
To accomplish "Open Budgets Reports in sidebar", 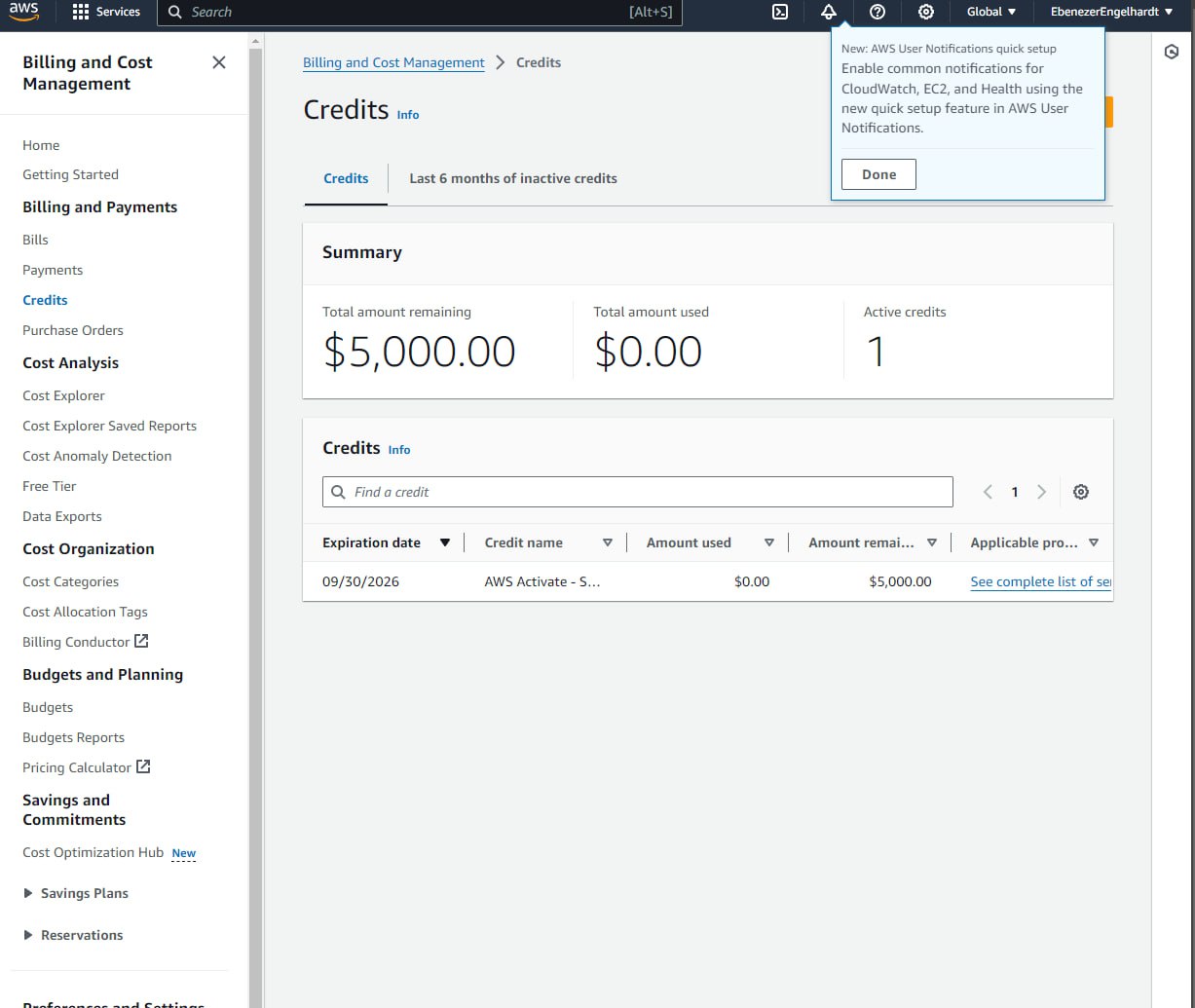I will (x=73, y=737).
